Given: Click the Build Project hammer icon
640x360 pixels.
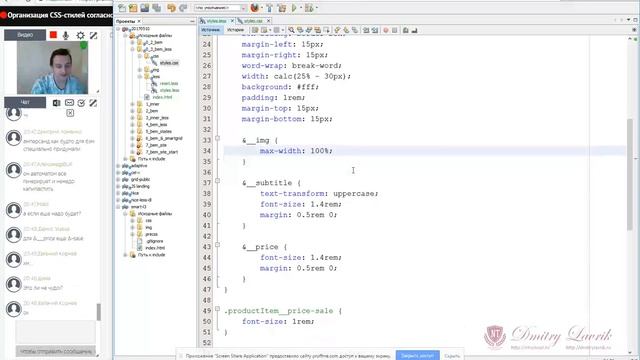Looking at the screenshot, I should (269, 8).
